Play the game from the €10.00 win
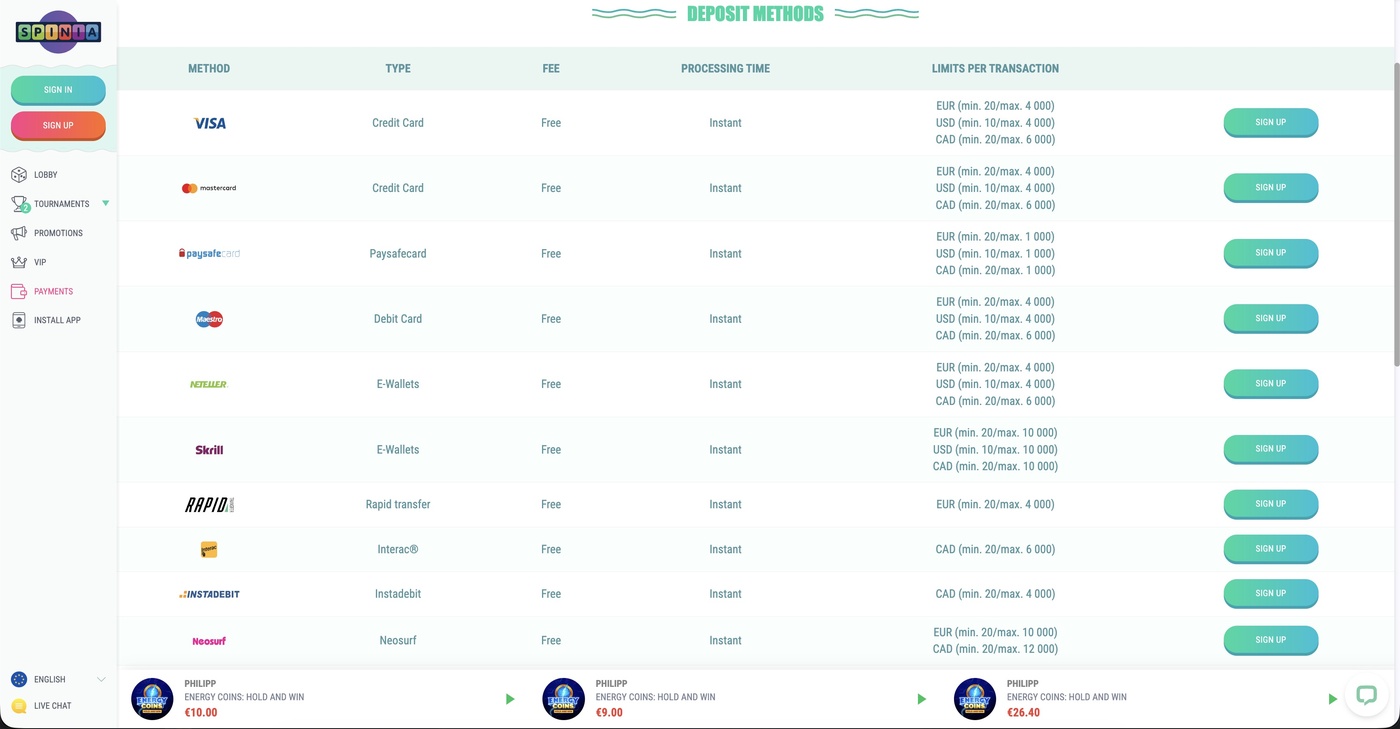Screen dimensions: 1400x729 click(510, 699)
